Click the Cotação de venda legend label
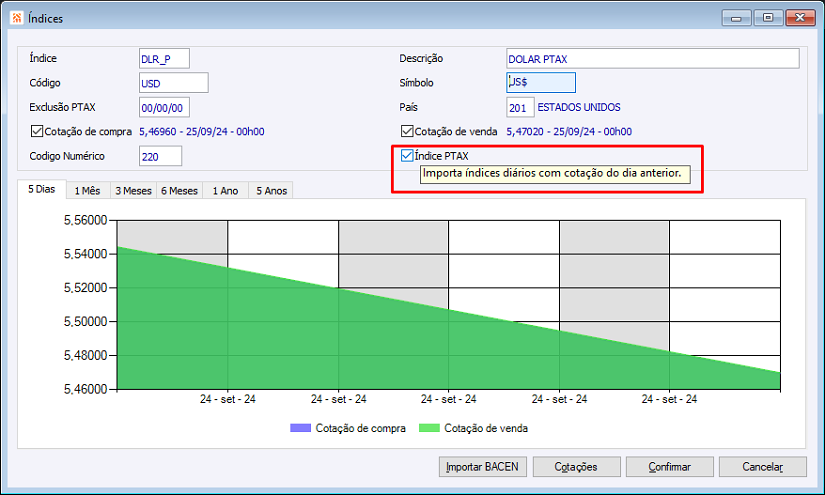 [486, 428]
